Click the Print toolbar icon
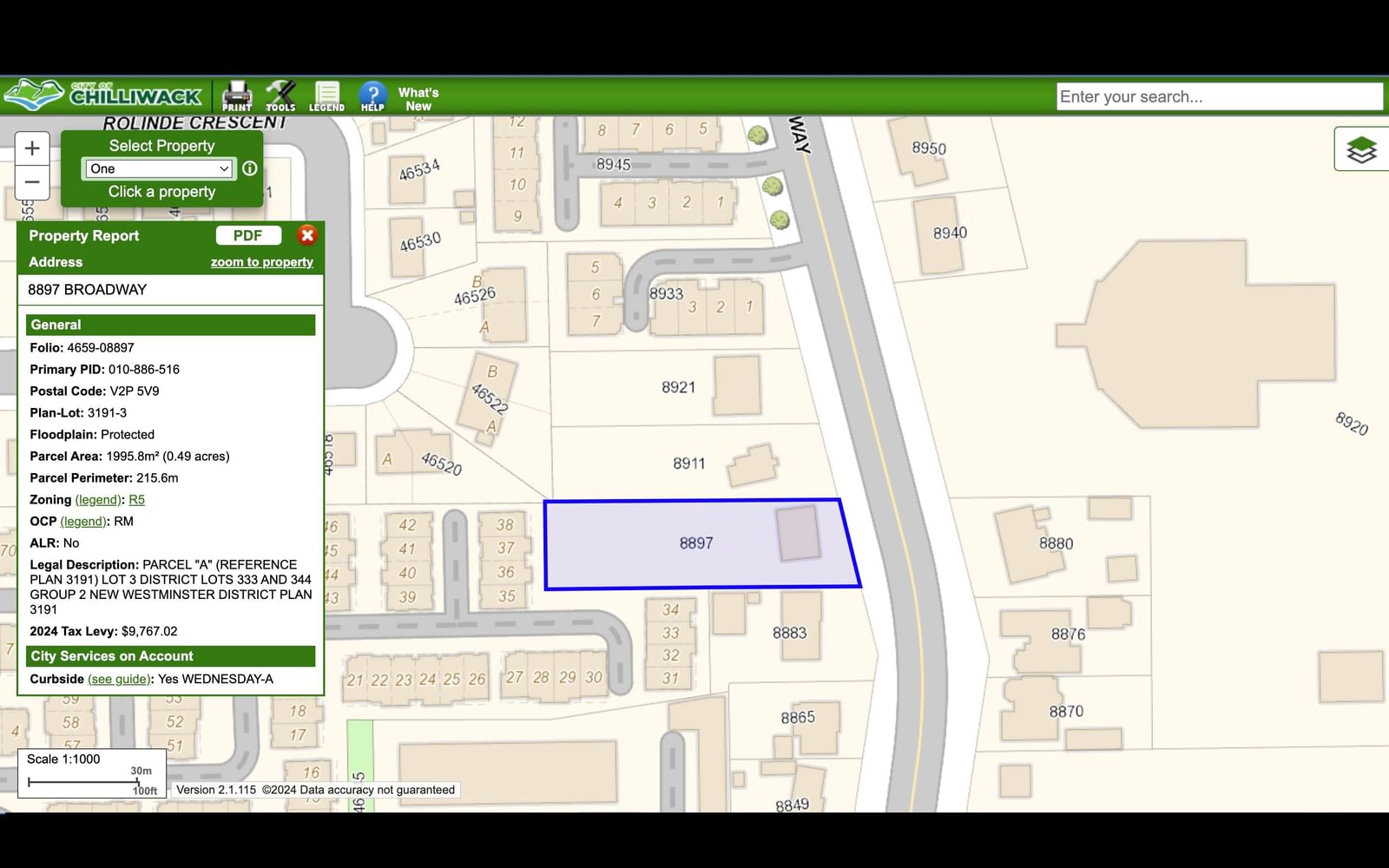Image resolution: width=1389 pixels, height=868 pixels. pyautogui.click(x=236, y=95)
